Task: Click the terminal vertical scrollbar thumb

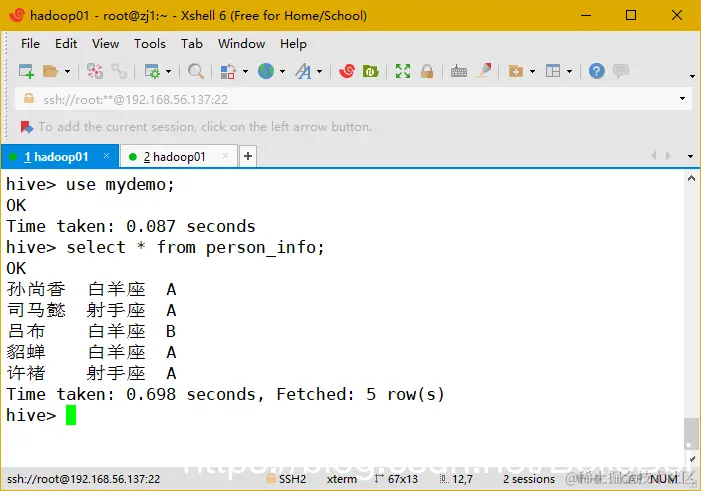Action: (x=691, y=433)
